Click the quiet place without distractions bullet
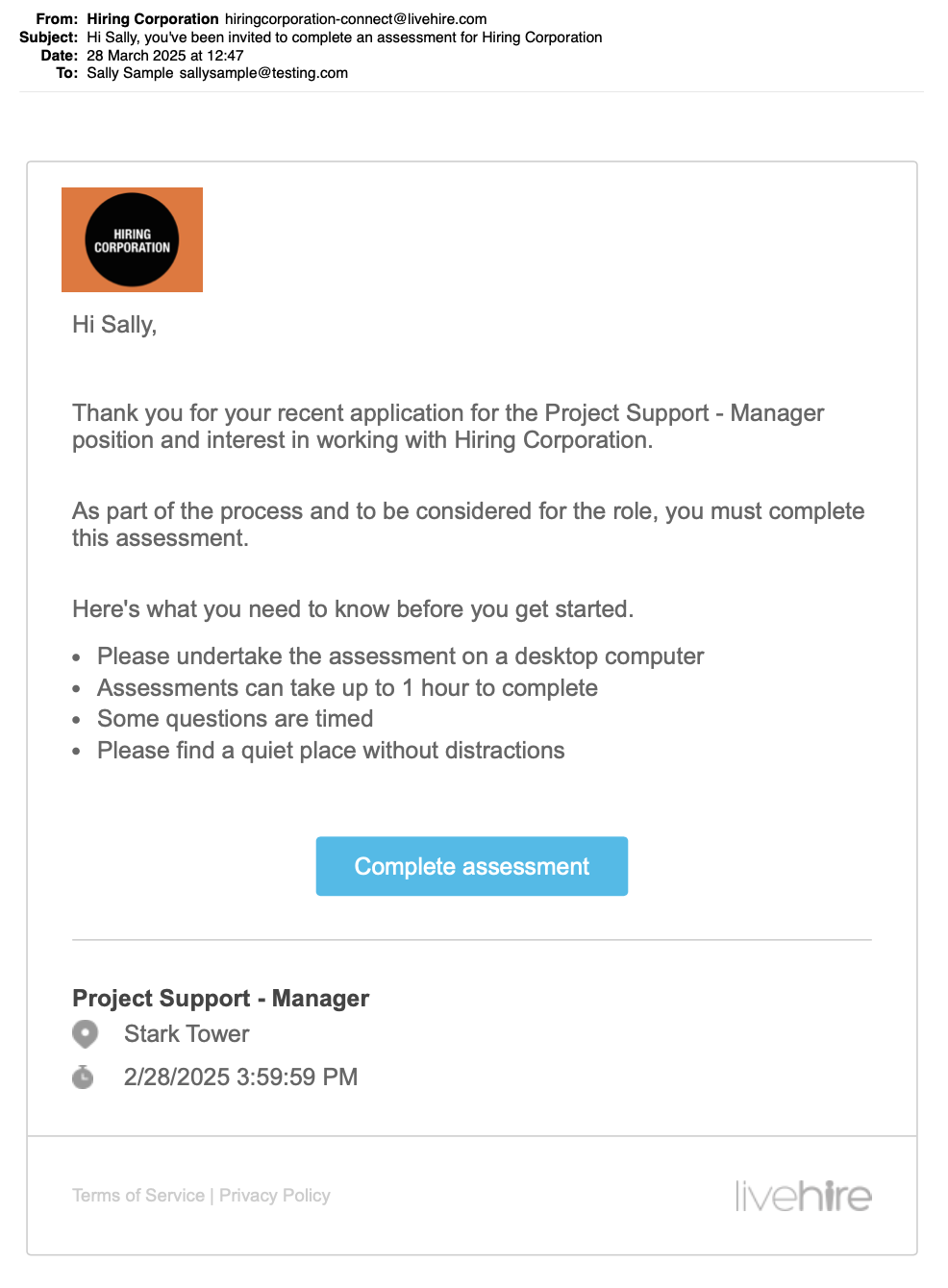The image size is (948, 1288). click(331, 751)
